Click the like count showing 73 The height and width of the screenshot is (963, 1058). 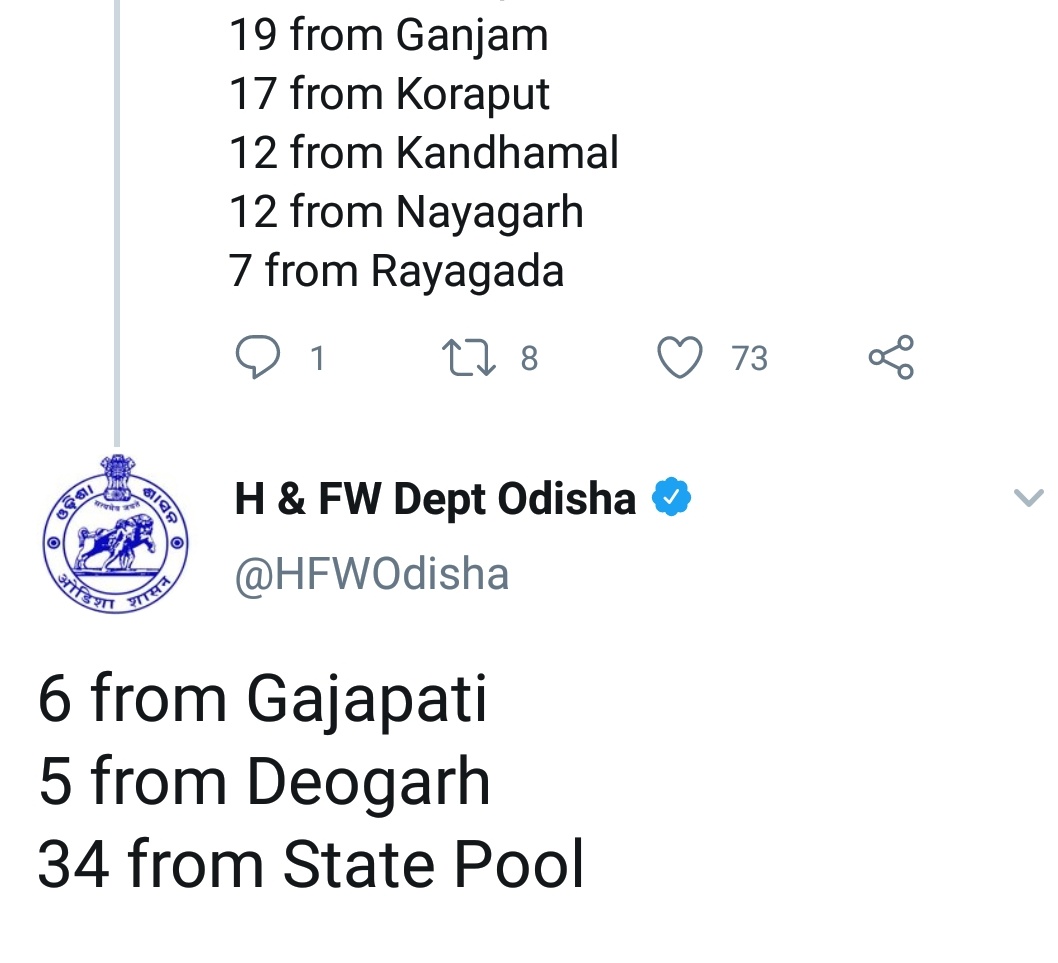[x=749, y=358]
